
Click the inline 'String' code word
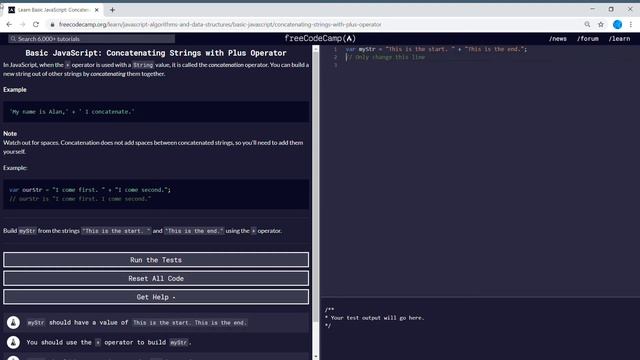pos(143,65)
